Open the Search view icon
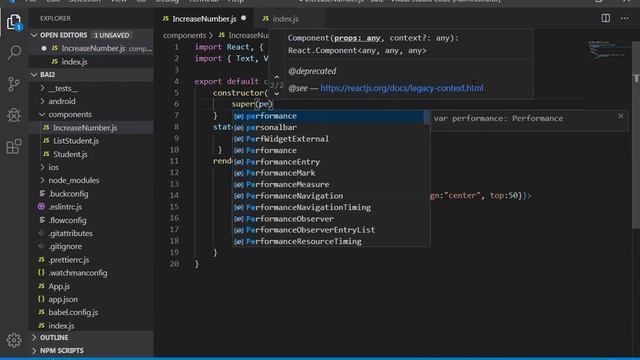This screenshot has height=360, width=640. tap(14, 52)
